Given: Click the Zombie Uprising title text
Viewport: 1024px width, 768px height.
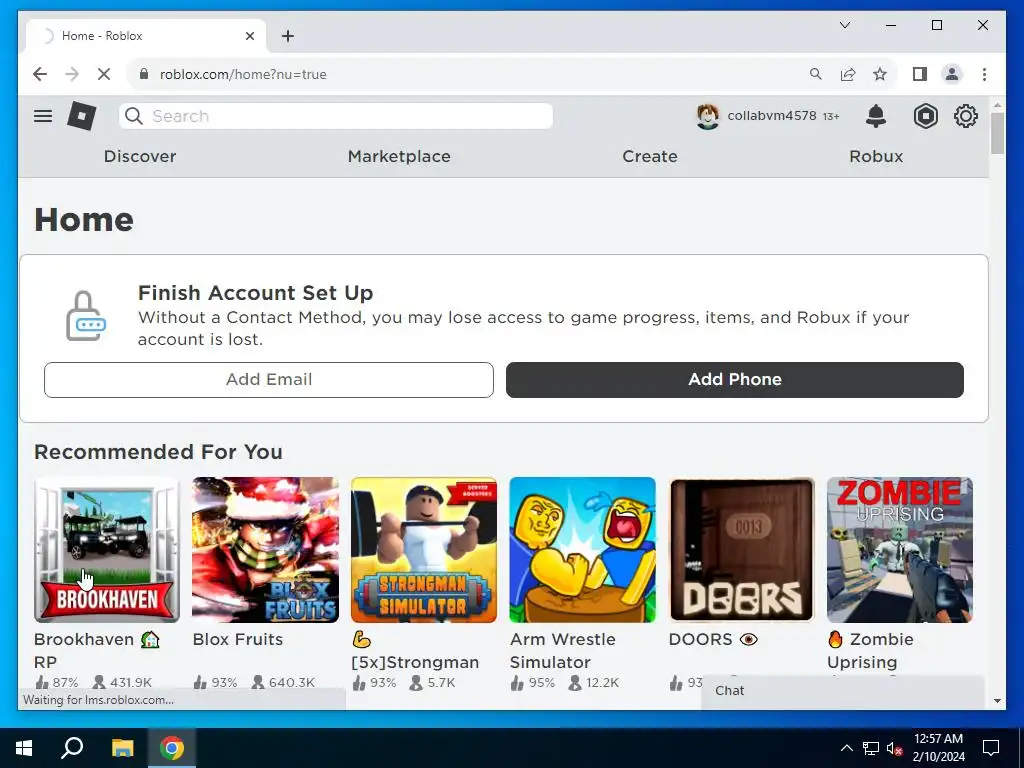Looking at the screenshot, I should pyautogui.click(x=870, y=650).
